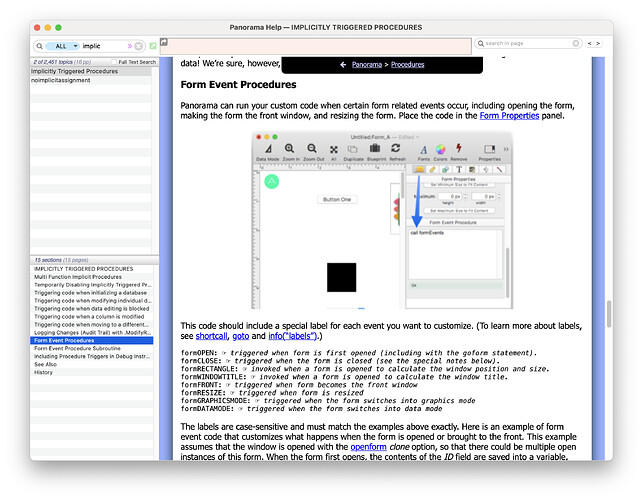Follow the shortcall link

click(211, 337)
